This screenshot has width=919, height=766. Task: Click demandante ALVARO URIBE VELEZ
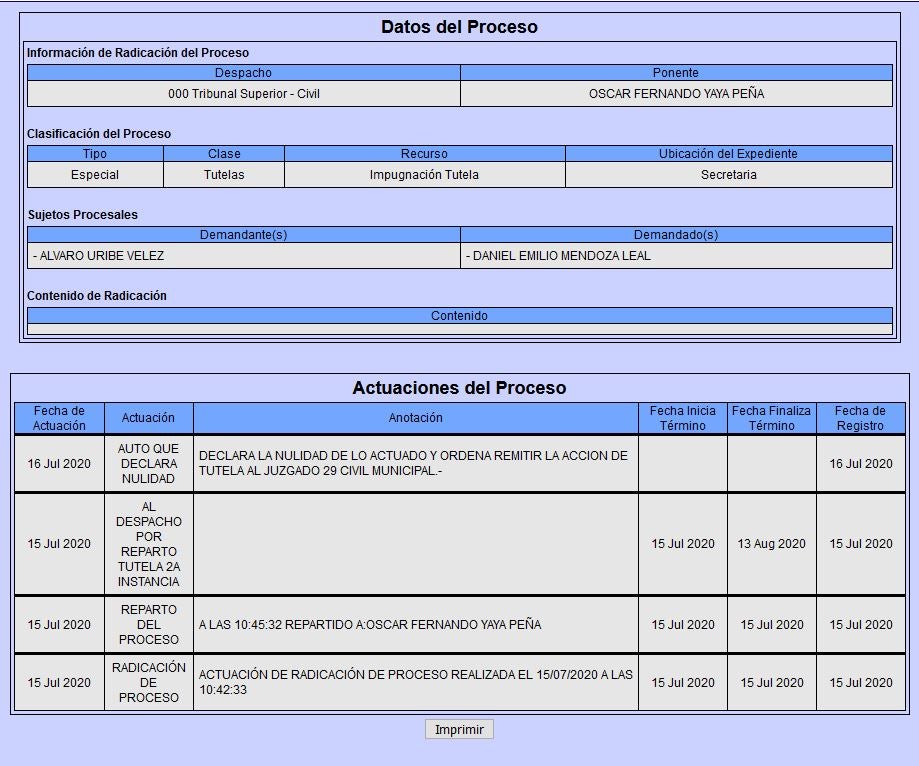pos(102,256)
